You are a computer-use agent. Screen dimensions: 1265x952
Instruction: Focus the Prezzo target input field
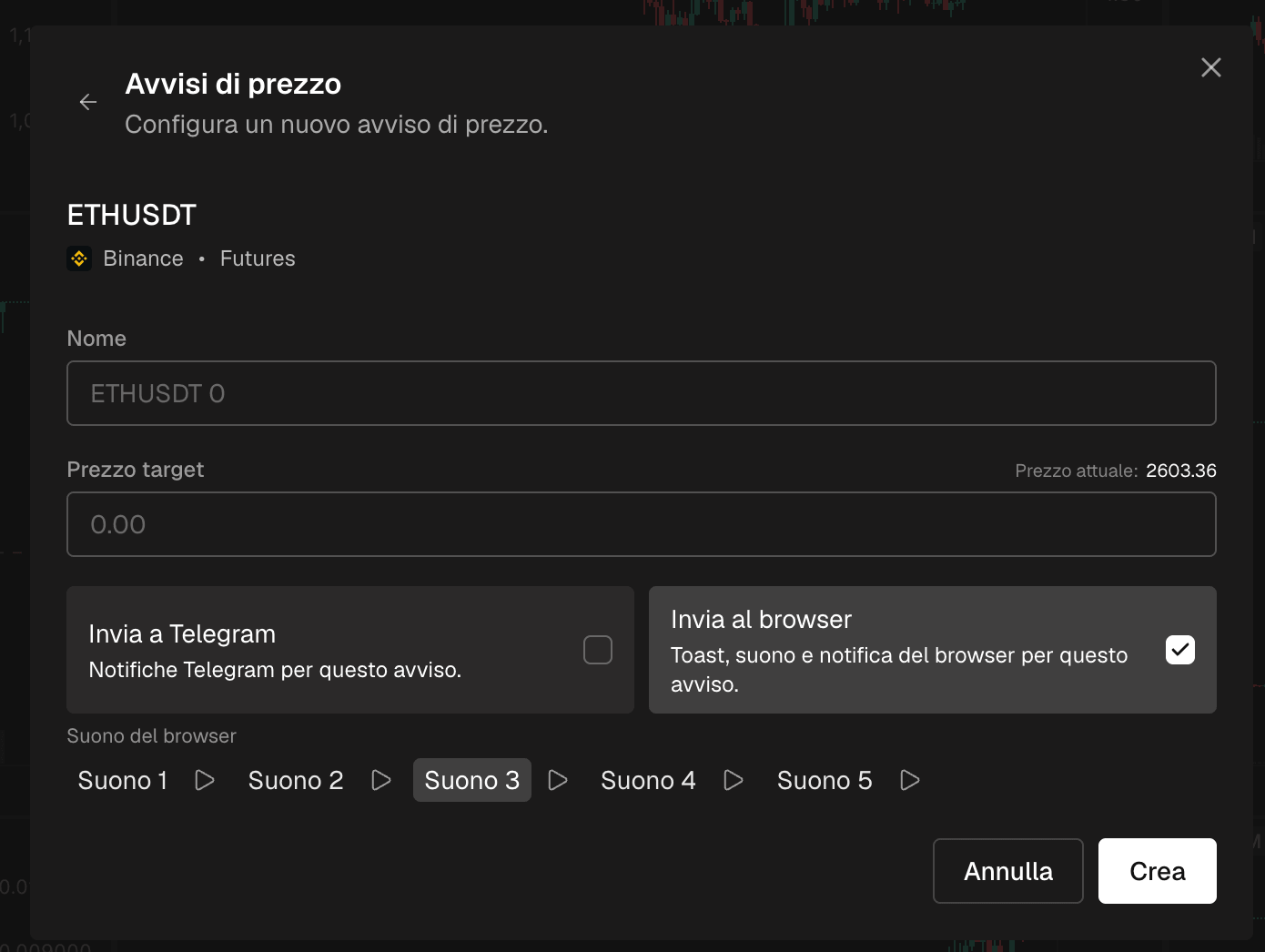[x=642, y=524]
